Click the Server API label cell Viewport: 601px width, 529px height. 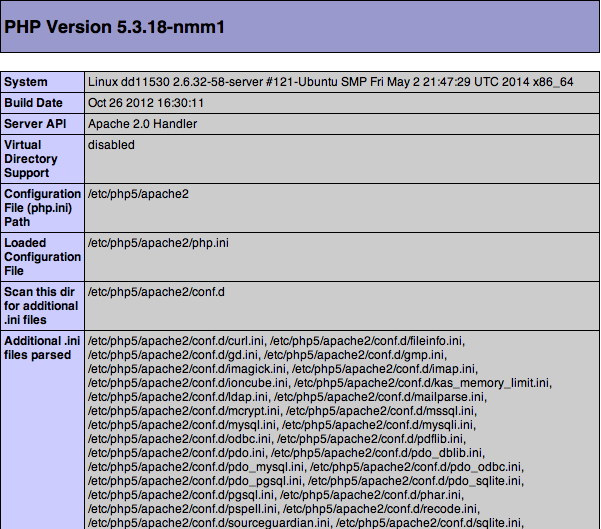tap(35, 124)
